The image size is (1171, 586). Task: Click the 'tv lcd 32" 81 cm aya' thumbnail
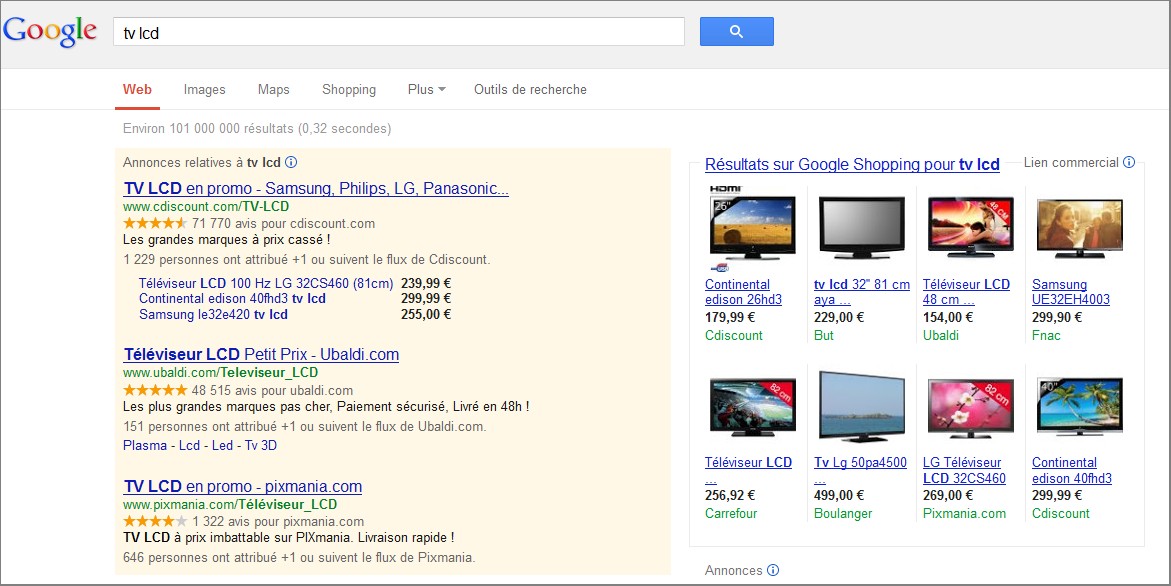(862, 228)
